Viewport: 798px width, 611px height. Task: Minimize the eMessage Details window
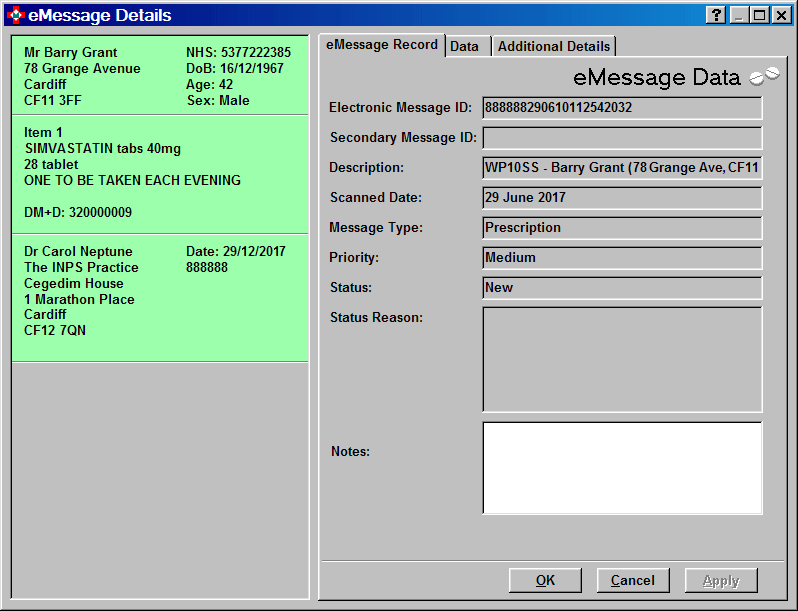click(x=739, y=15)
